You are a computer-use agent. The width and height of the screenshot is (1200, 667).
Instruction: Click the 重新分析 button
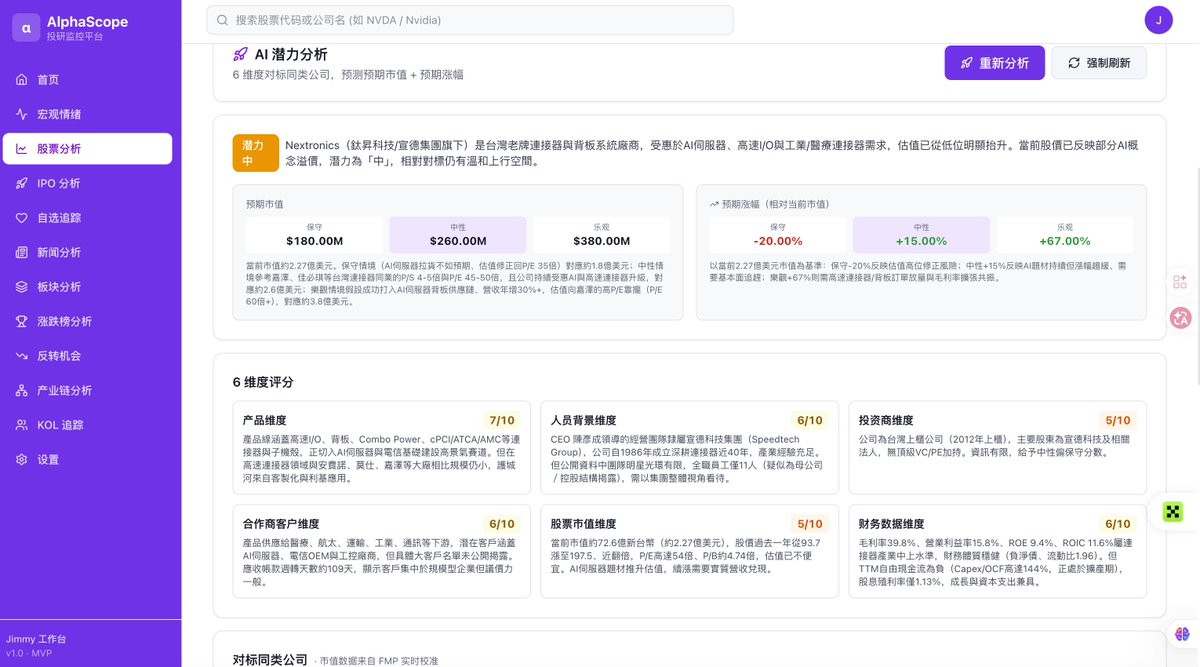(995, 63)
